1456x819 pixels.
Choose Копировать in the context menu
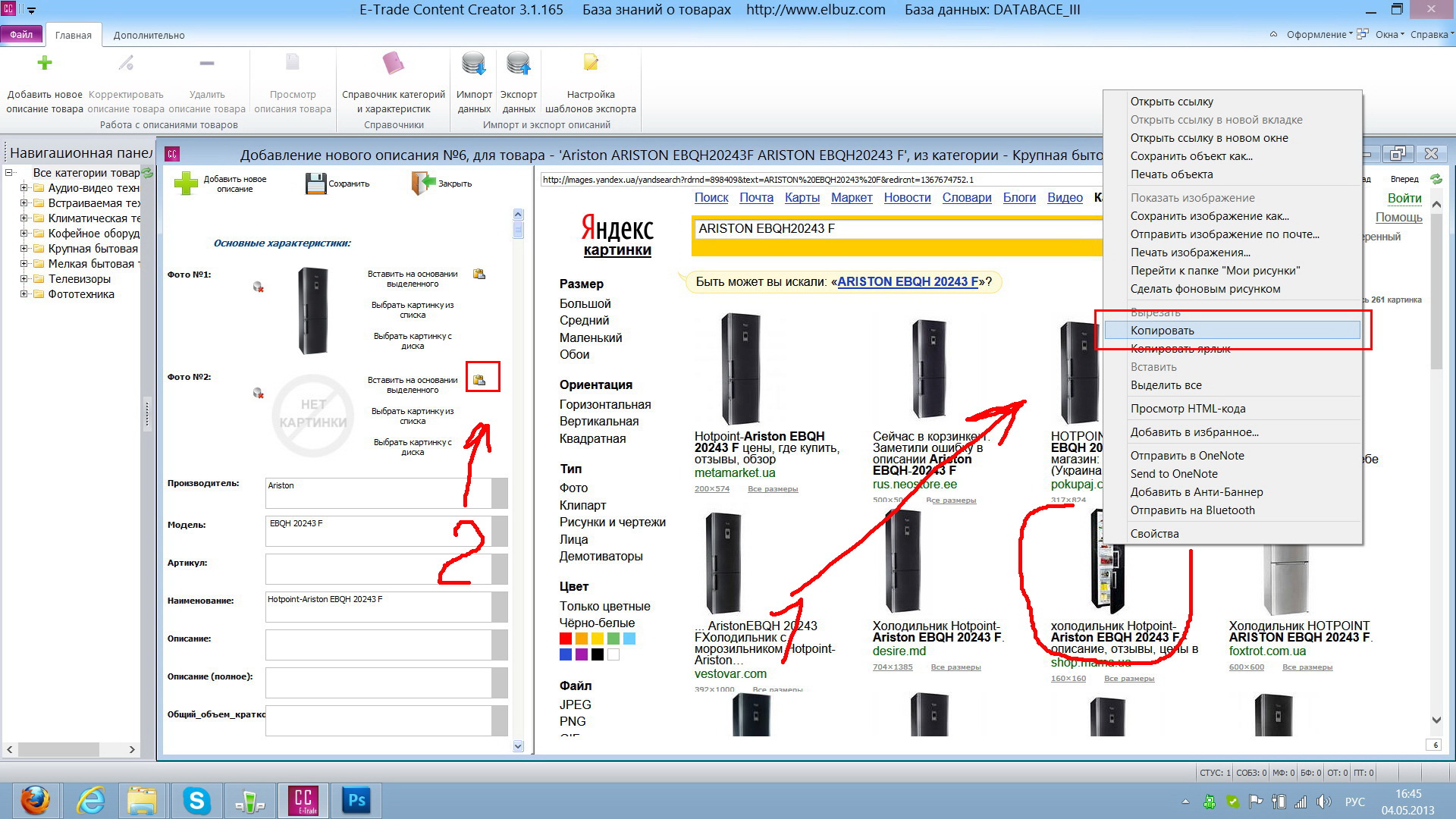1232,331
